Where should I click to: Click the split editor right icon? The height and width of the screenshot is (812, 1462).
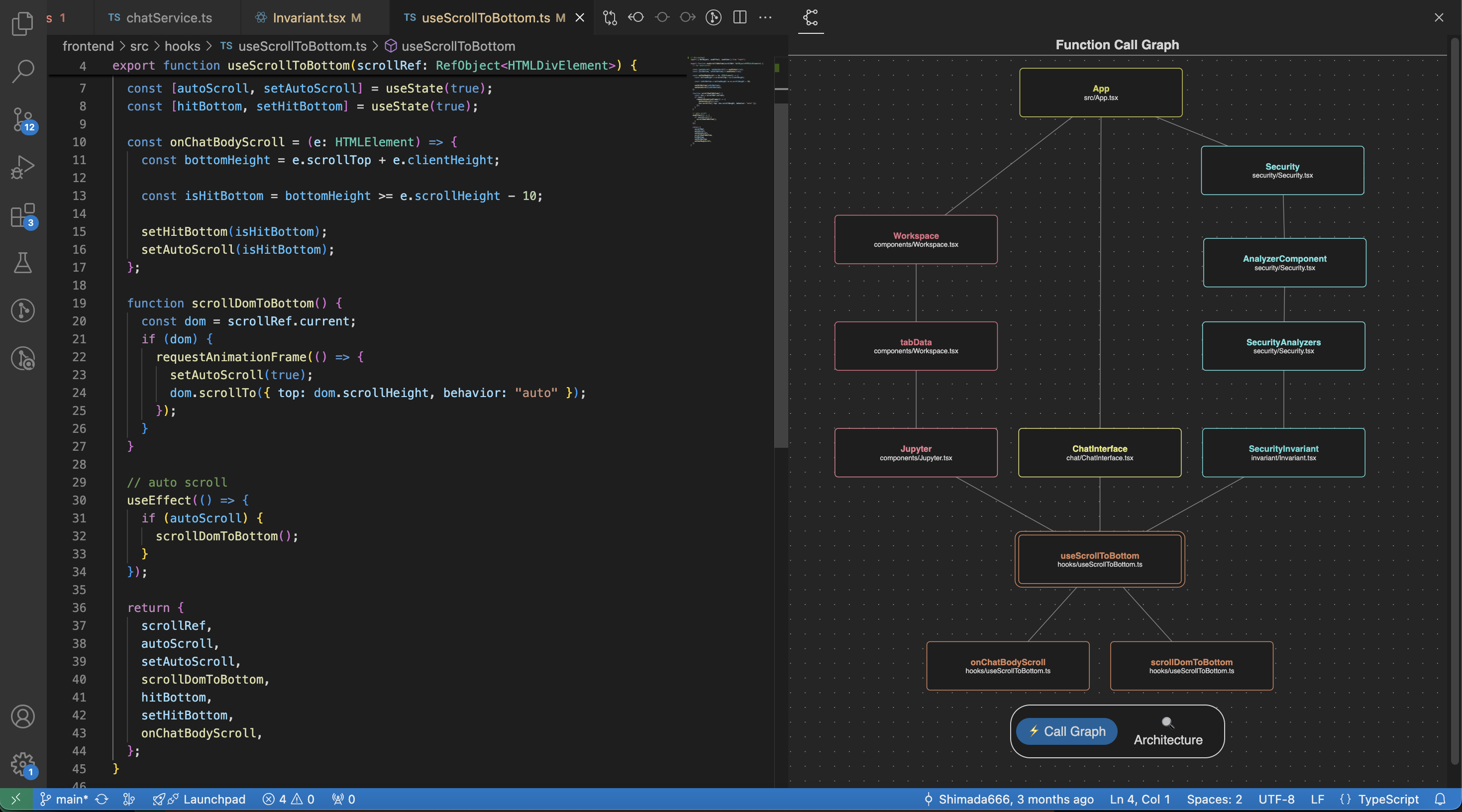(739, 17)
